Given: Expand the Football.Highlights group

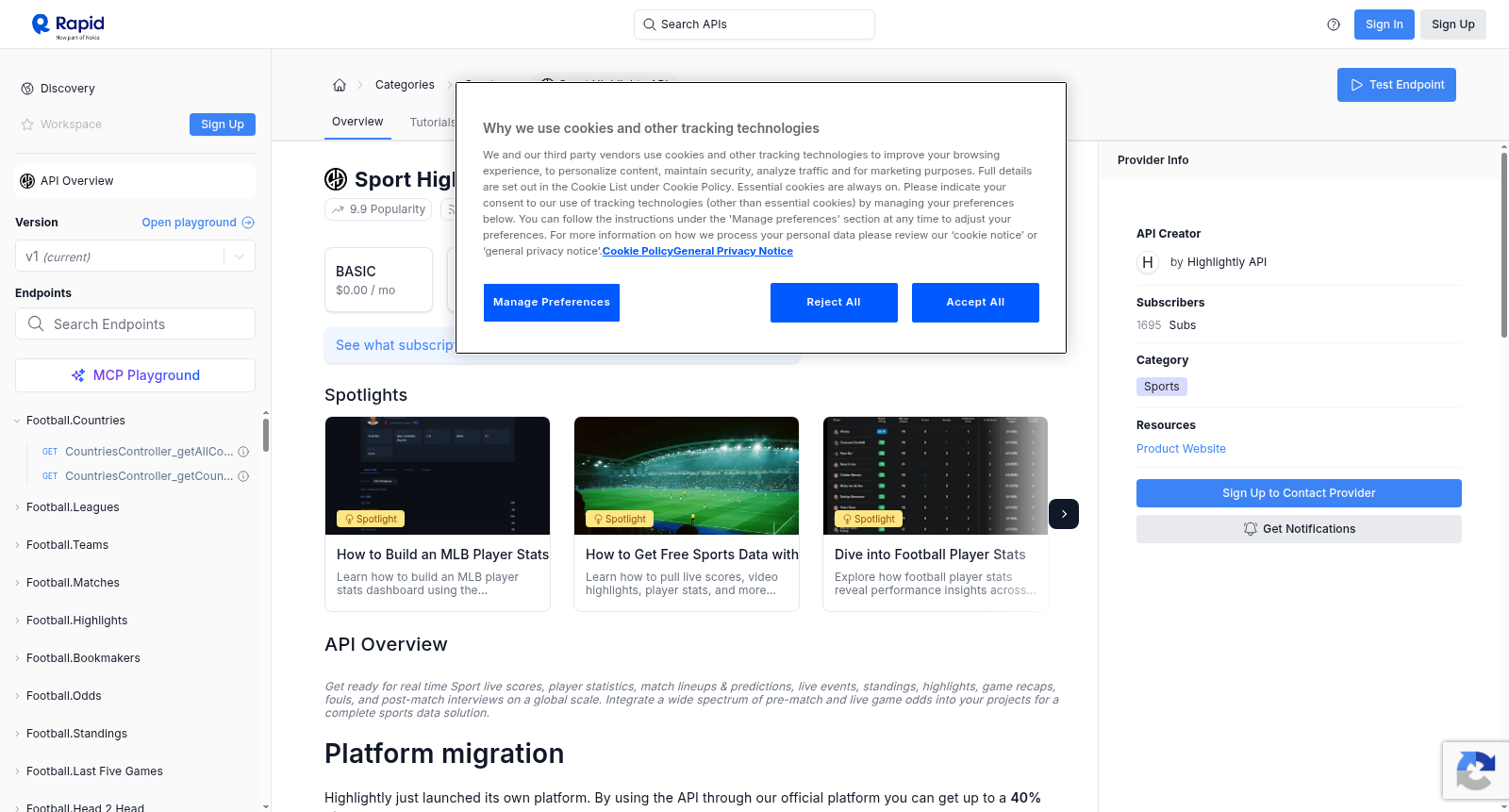Looking at the screenshot, I should pos(17,621).
